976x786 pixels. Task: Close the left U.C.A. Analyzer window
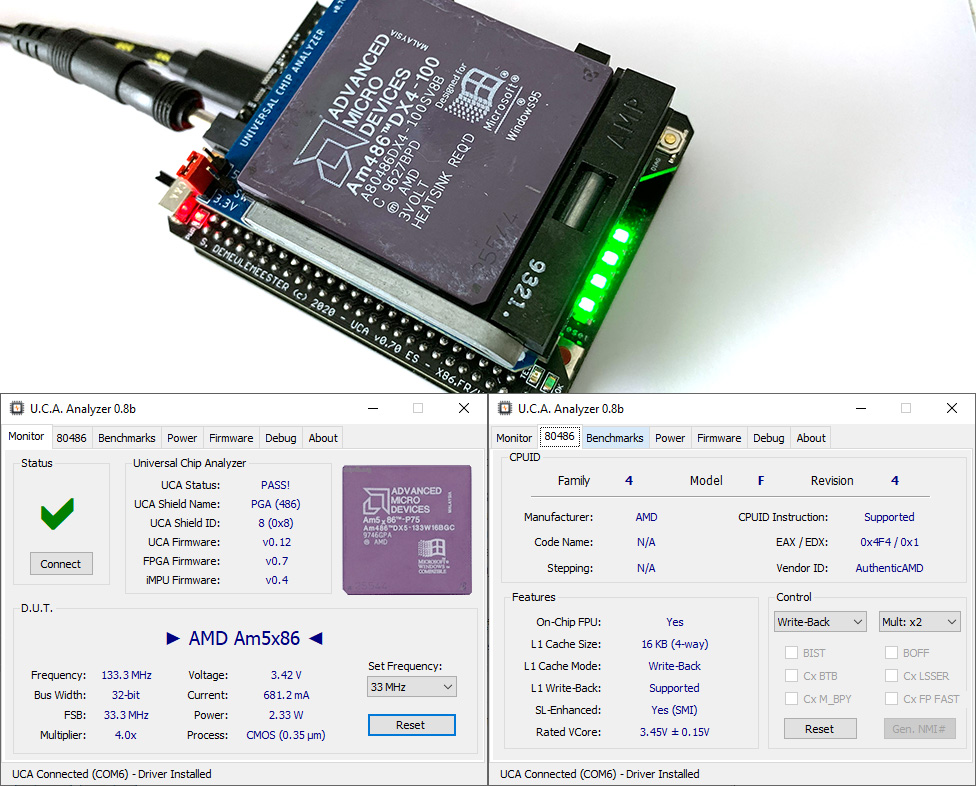[464, 408]
